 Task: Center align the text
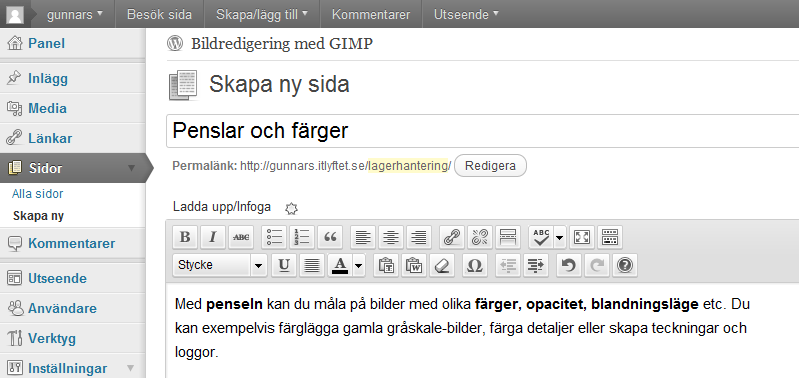(x=391, y=237)
